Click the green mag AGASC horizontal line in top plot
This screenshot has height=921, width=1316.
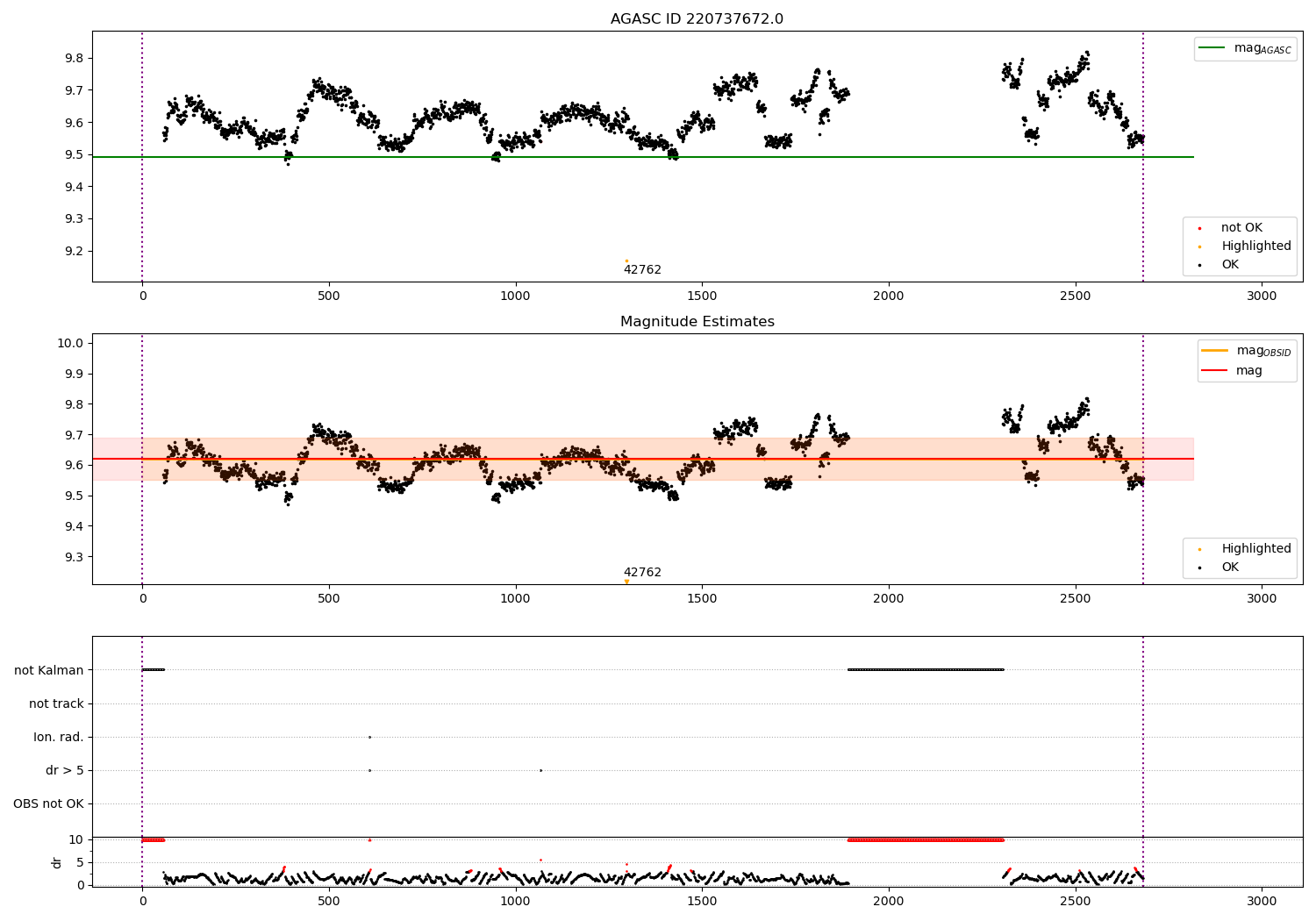coord(643,157)
